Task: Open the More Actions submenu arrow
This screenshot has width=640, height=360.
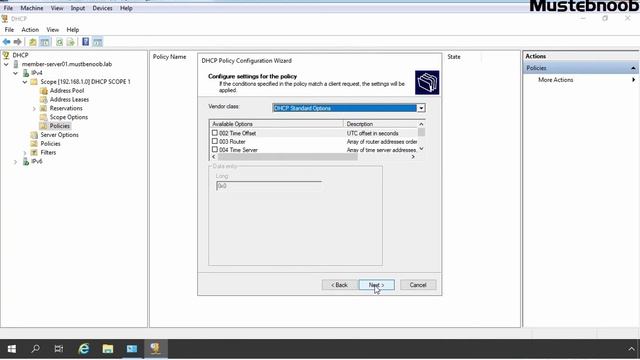Action: (633, 80)
